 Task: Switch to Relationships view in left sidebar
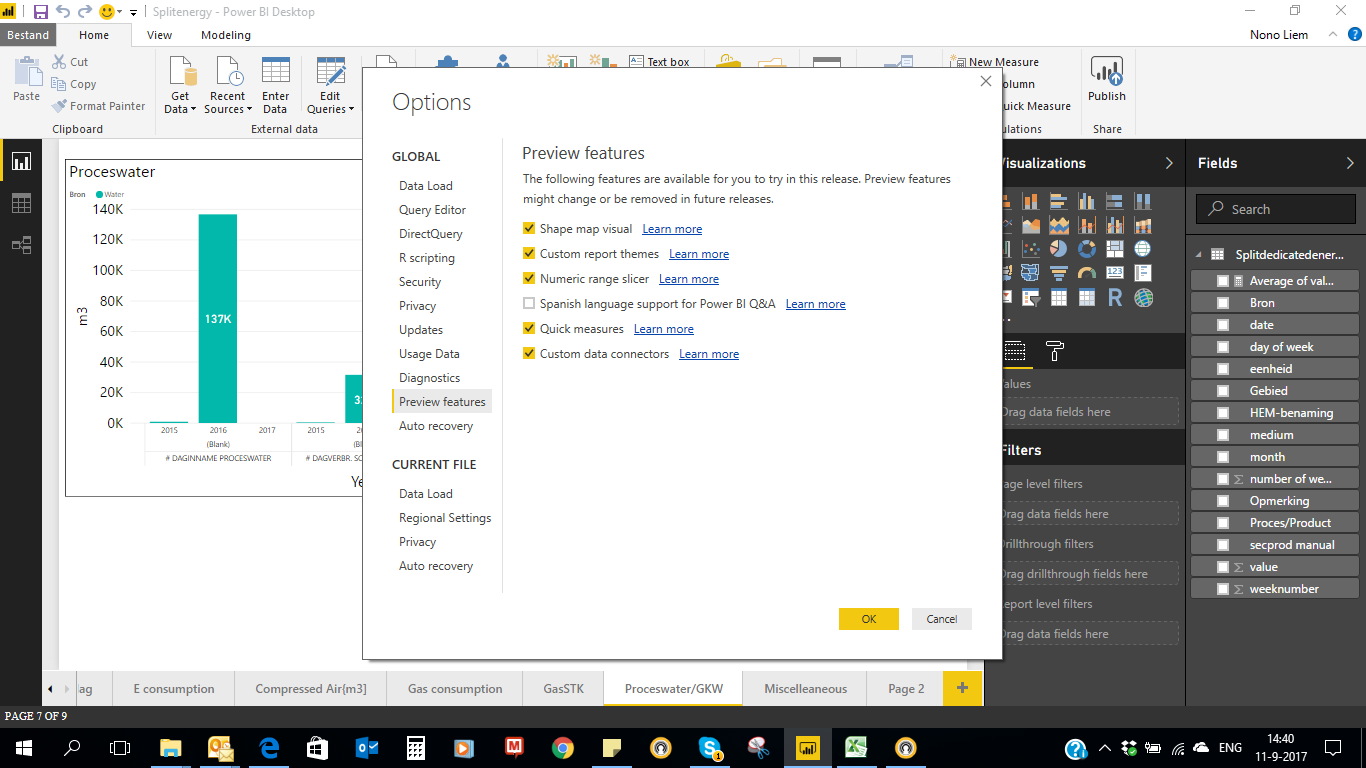21,244
